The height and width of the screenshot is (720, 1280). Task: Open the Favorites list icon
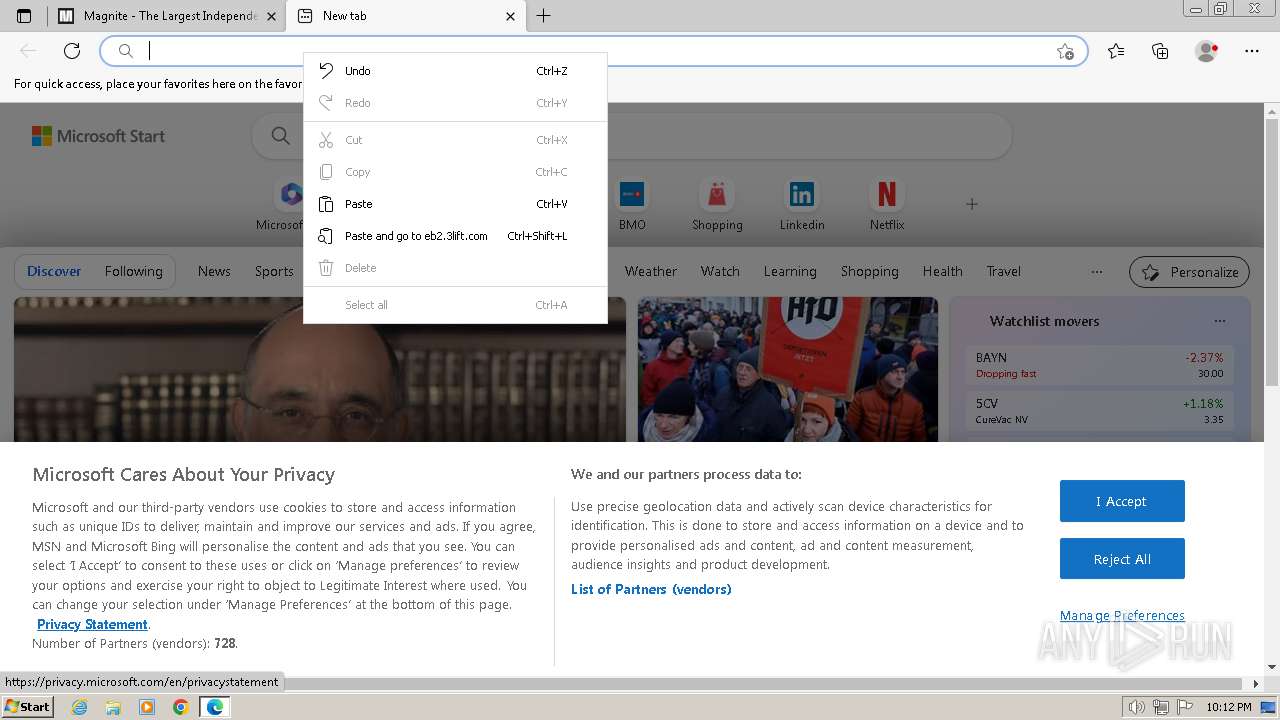coord(1116,51)
